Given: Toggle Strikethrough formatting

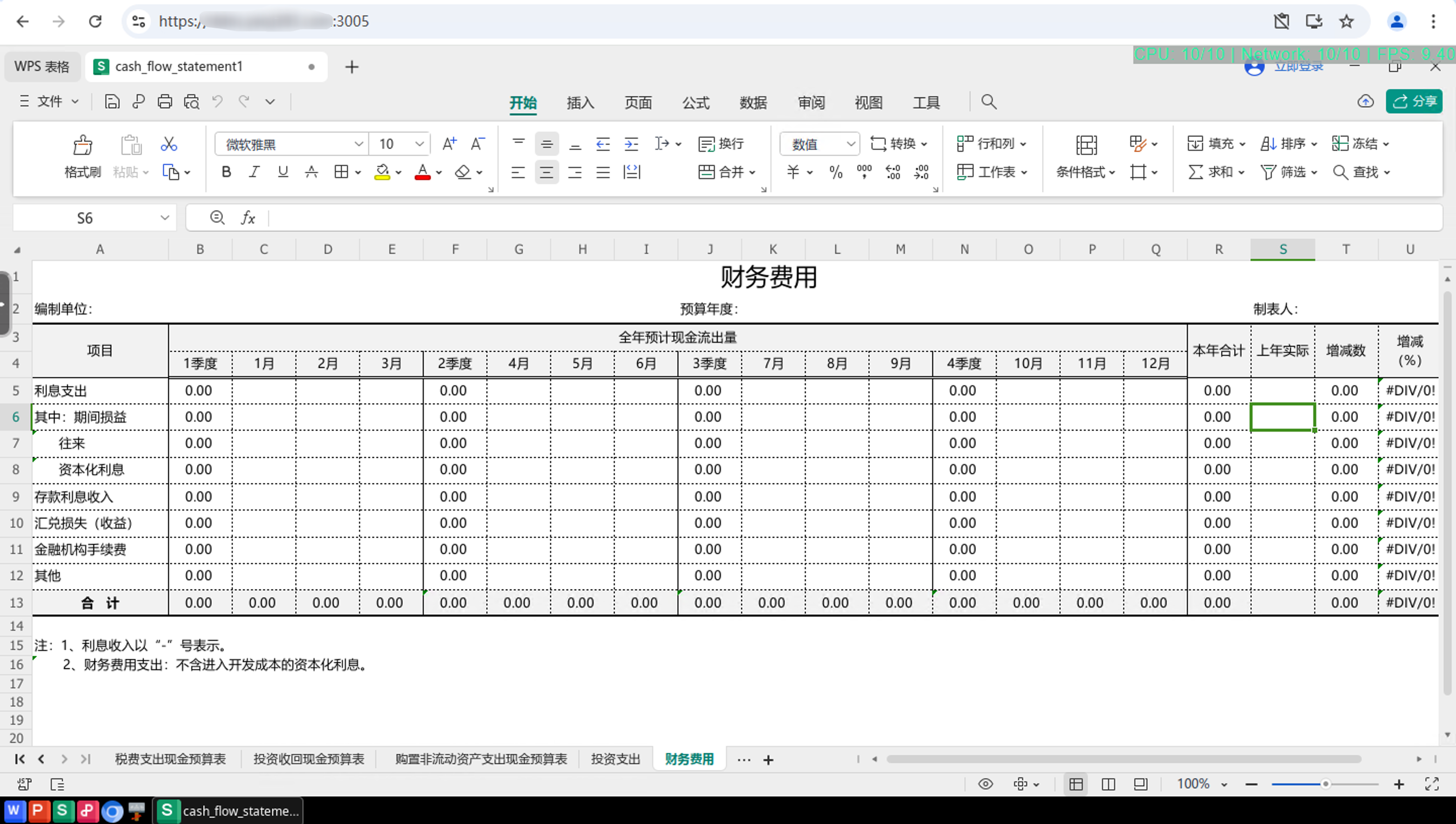Looking at the screenshot, I should 311,172.
